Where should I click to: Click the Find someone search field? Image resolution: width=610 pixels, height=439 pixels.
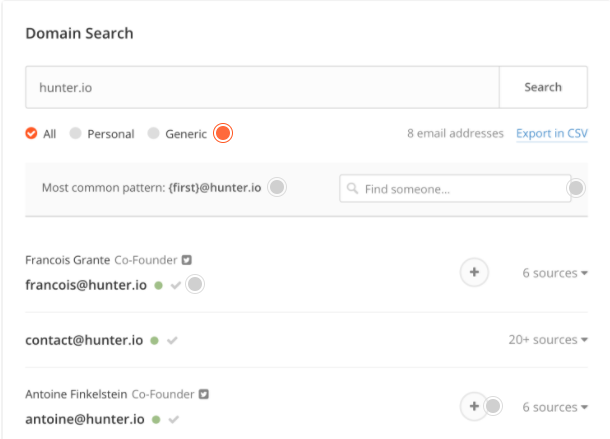pyautogui.click(x=455, y=189)
